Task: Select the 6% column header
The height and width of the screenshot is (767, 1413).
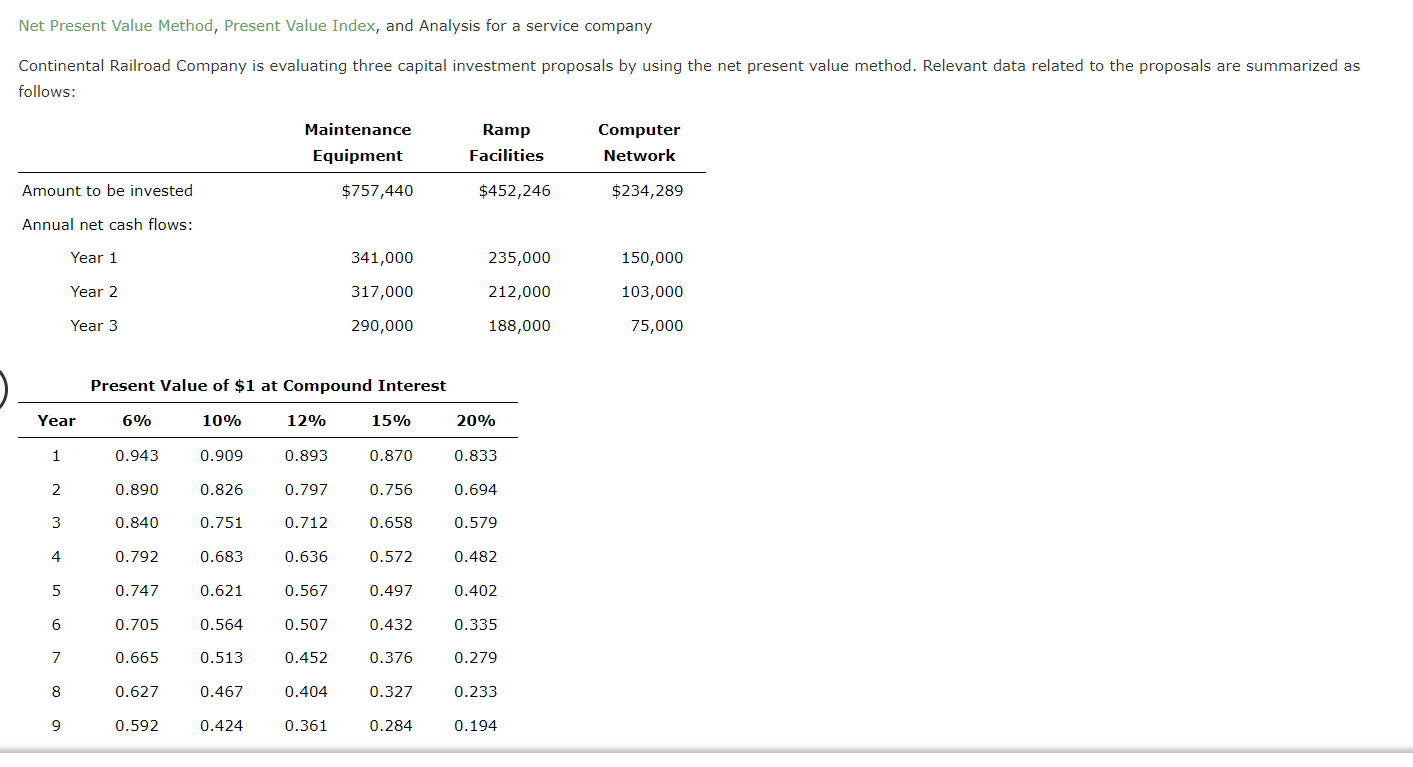Action: pos(137,421)
